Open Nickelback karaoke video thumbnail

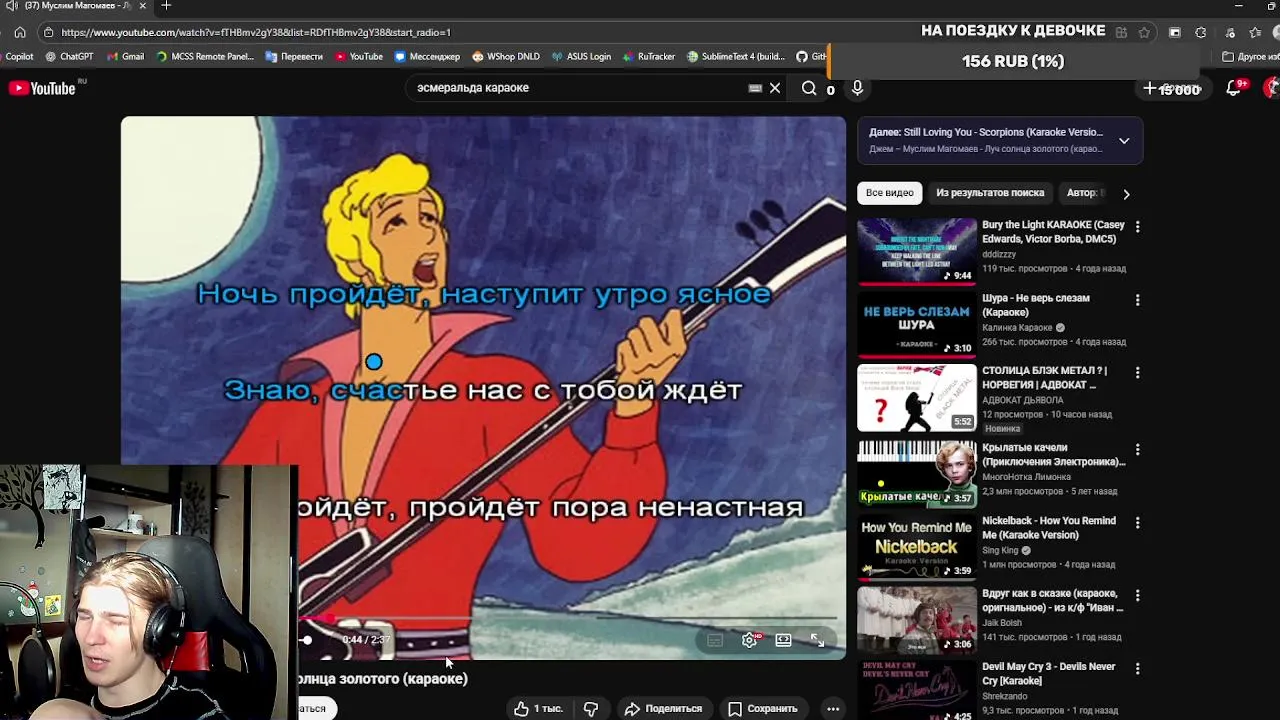tap(916, 546)
